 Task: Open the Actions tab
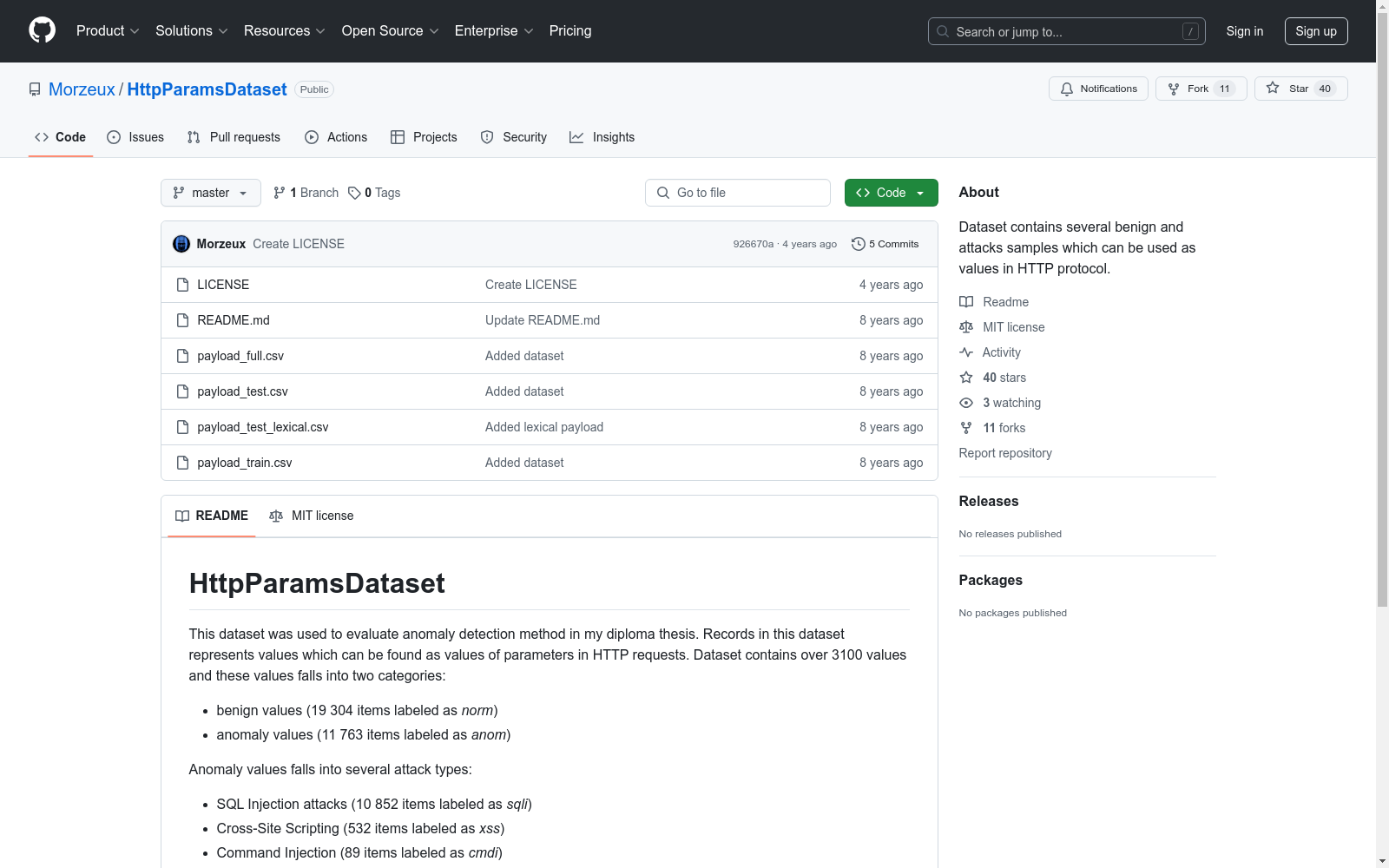pyautogui.click(x=336, y=137)
